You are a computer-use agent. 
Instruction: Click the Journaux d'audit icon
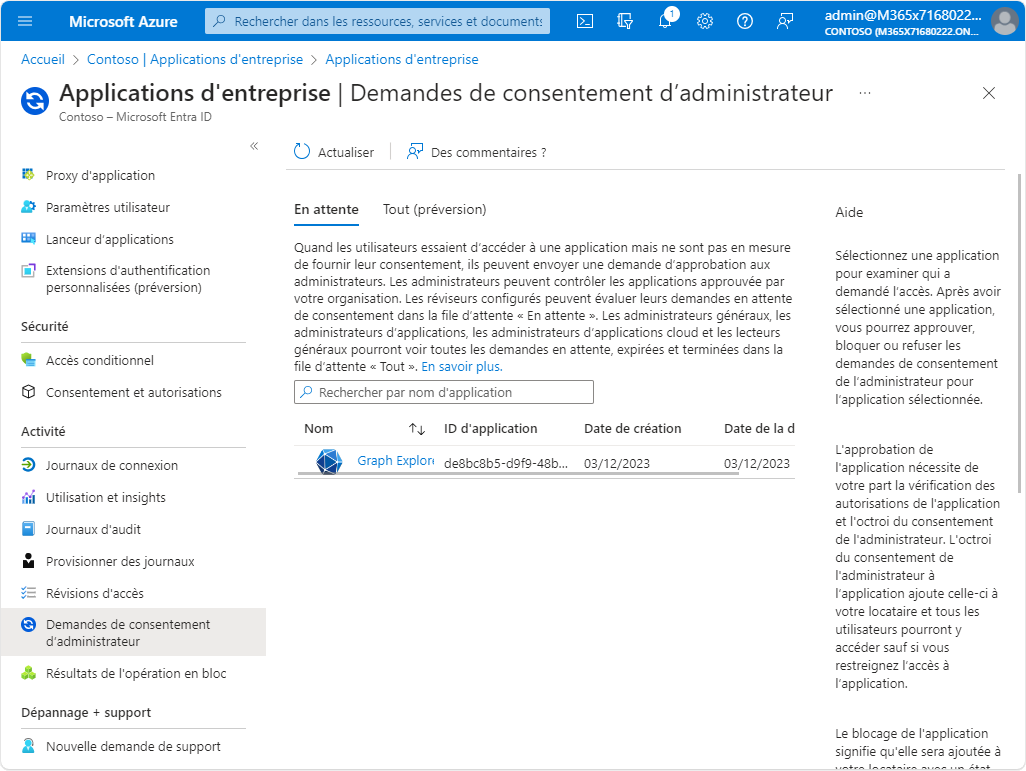click(28, 528)
